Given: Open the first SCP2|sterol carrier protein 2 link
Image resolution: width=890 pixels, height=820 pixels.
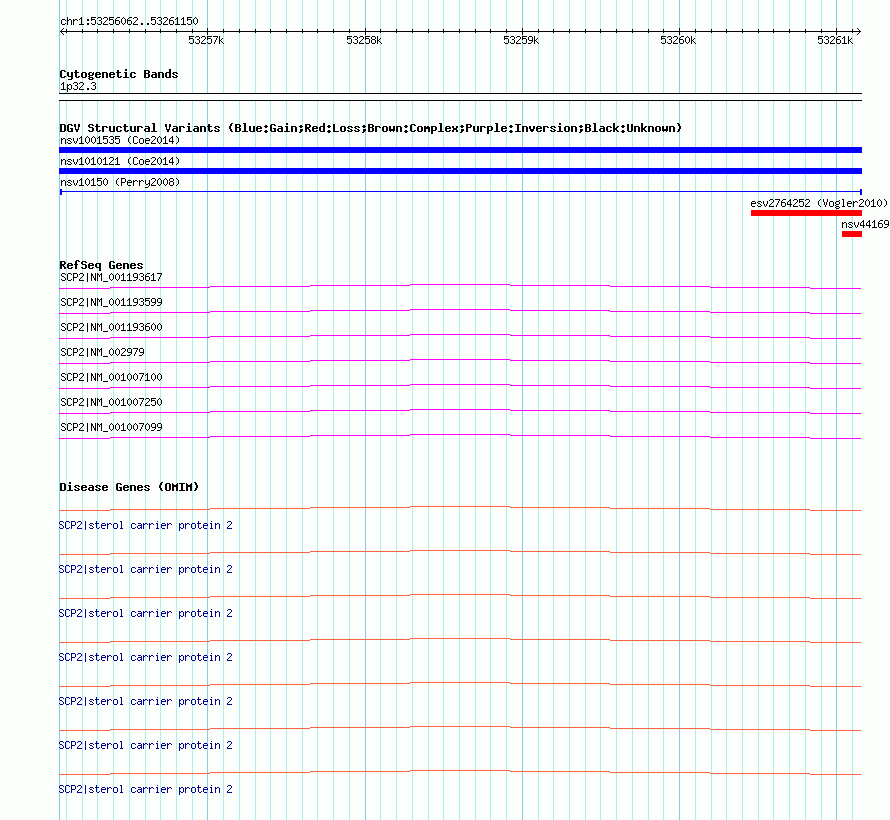Looking at the screenshot, I should point(146,525).
